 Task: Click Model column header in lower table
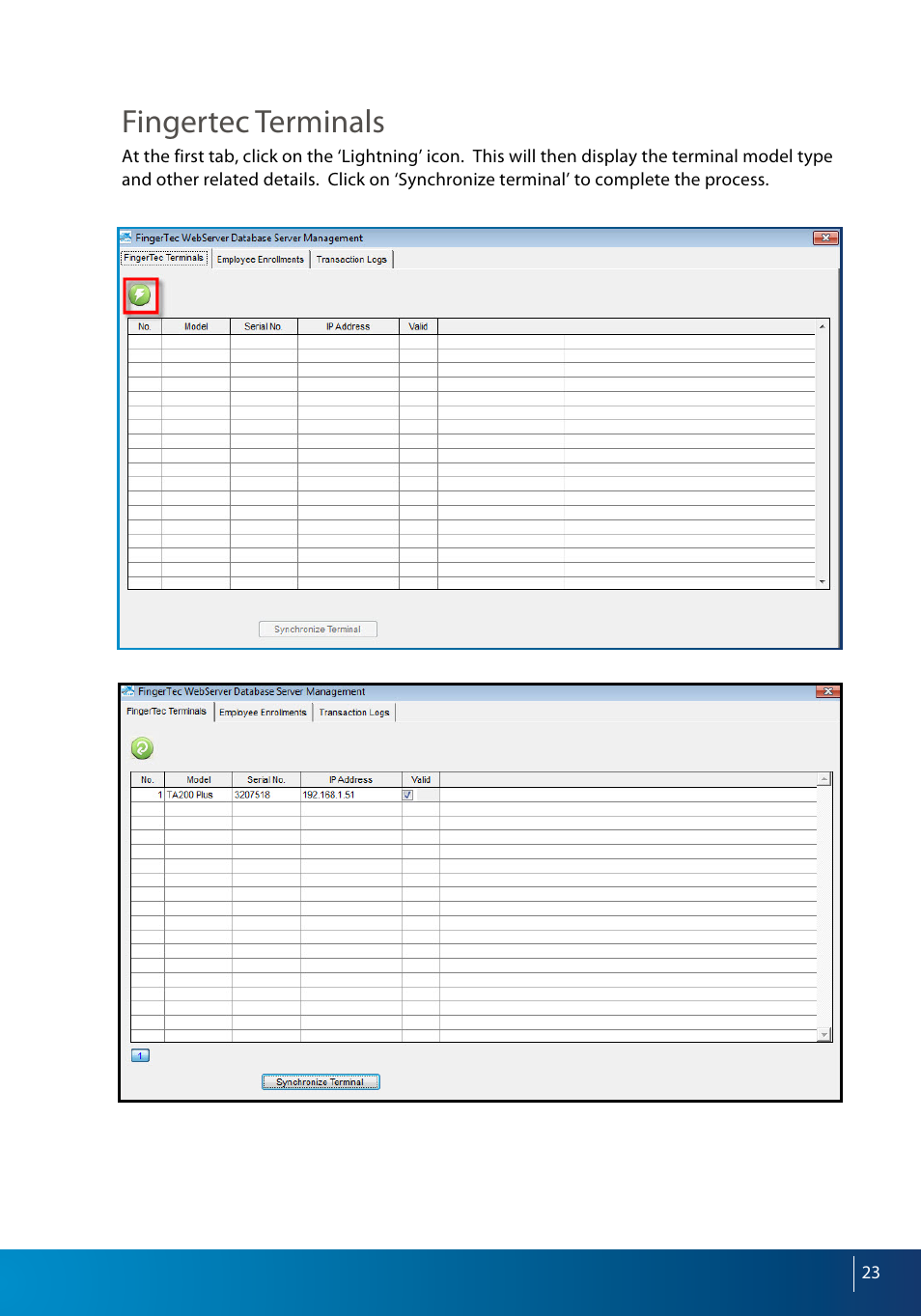click(x=199, y=780)
